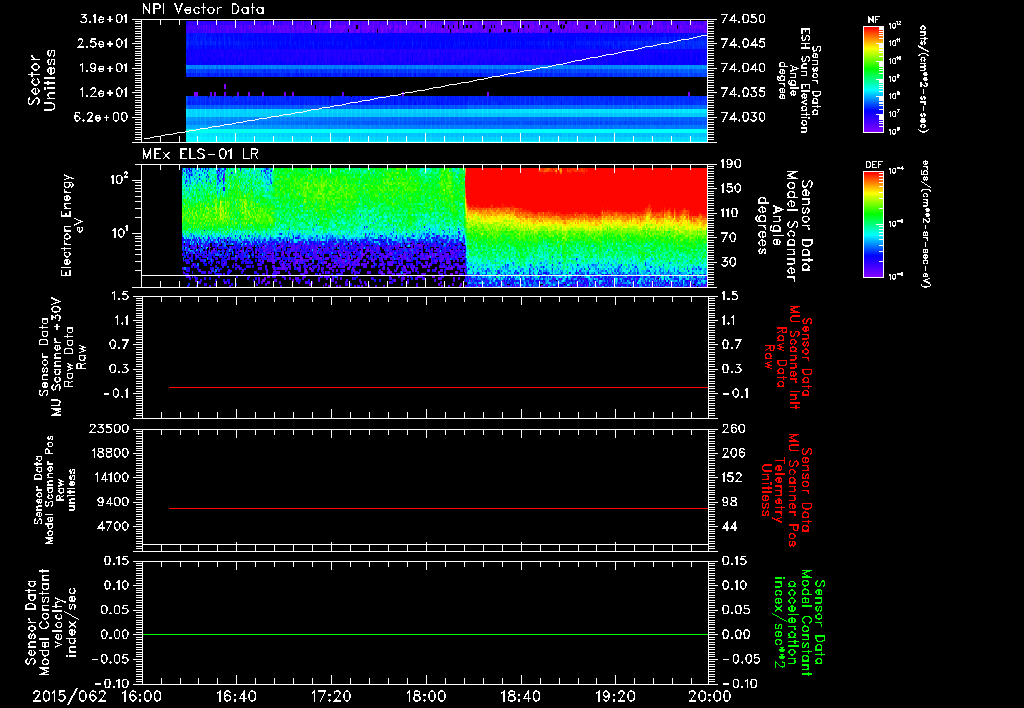Click the 16:00 time axis tick label
Image resolution: width=1024 pixels, height=708 pixels.
tap(141, 696)
